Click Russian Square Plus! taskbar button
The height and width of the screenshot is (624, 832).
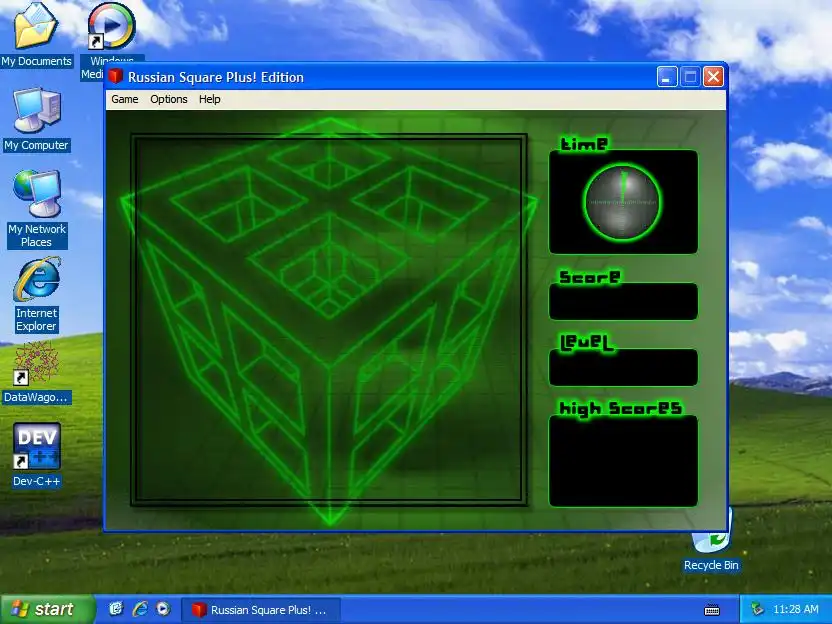coord(260,610)
